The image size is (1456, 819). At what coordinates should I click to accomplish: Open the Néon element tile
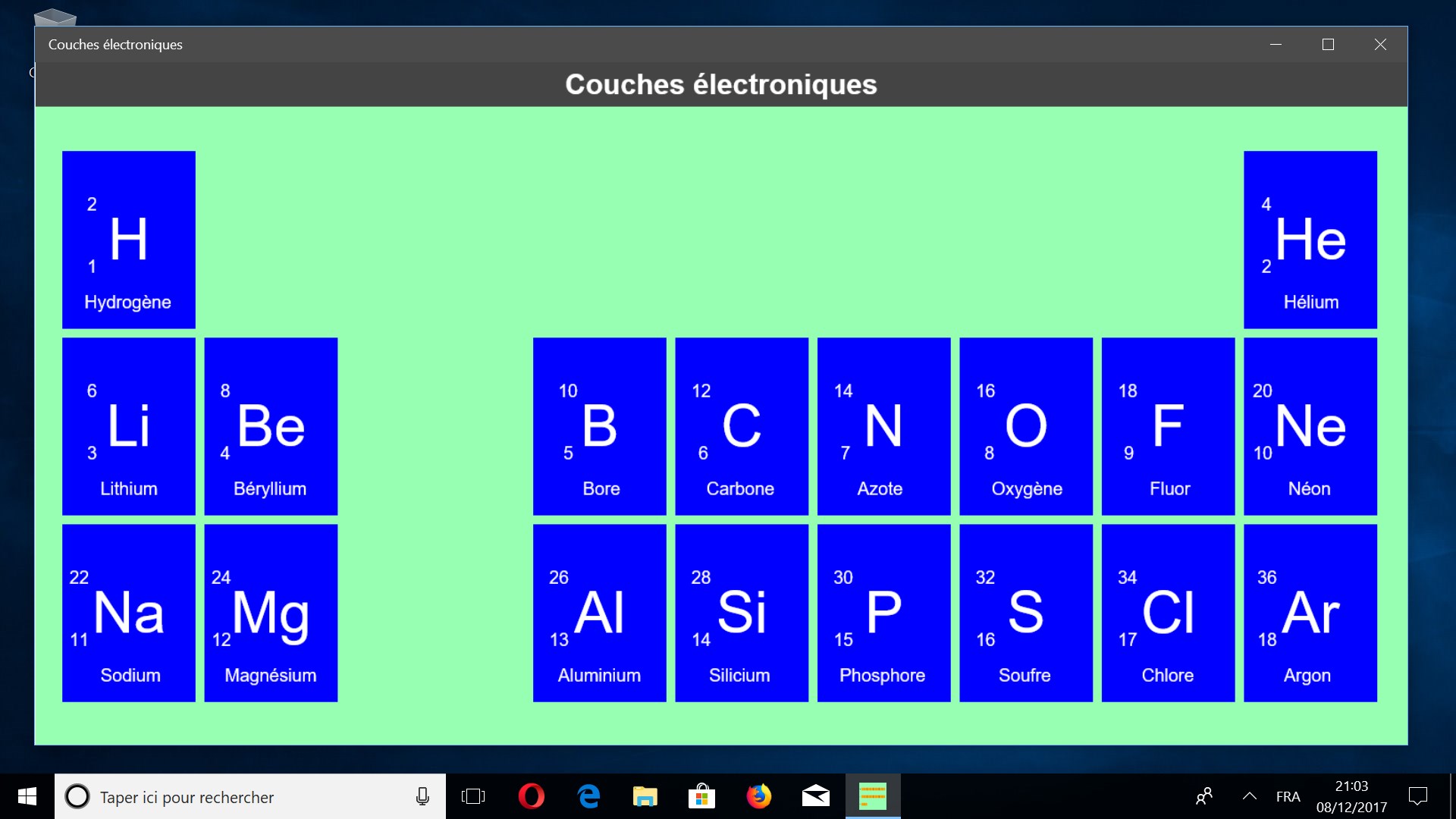pos(1310,426)
